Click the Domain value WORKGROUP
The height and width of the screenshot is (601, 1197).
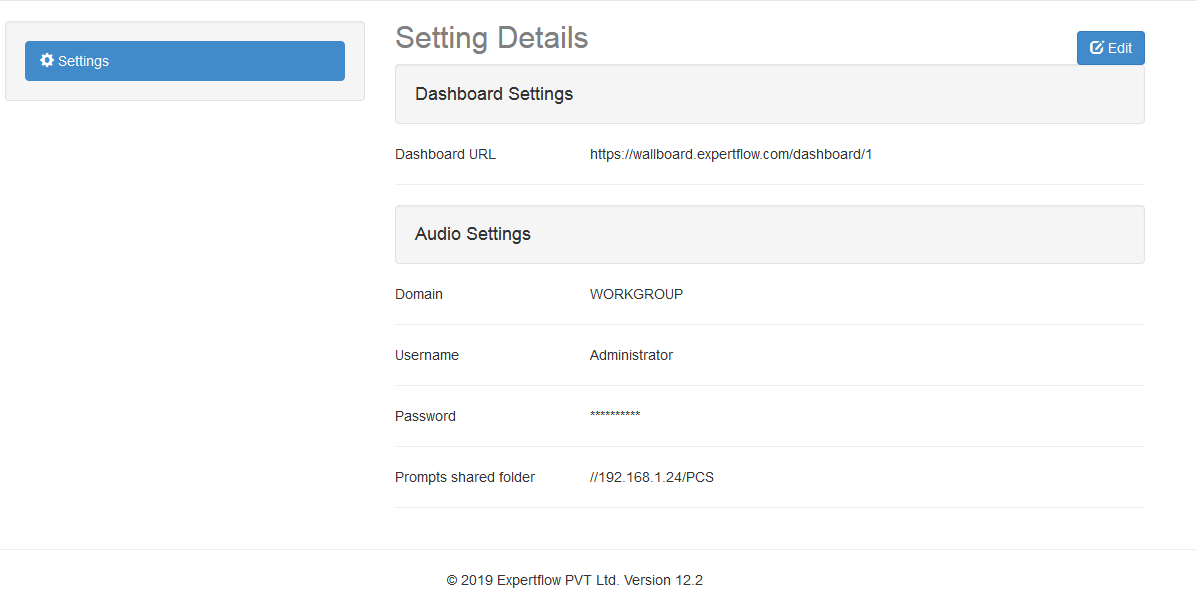636,294
